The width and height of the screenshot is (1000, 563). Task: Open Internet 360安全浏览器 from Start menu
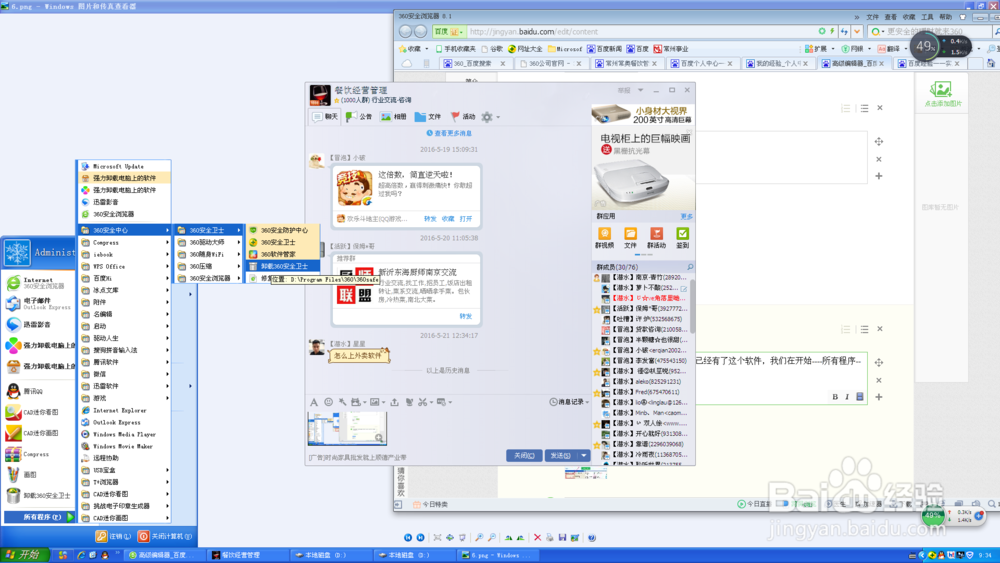click(x=38, y=282)
